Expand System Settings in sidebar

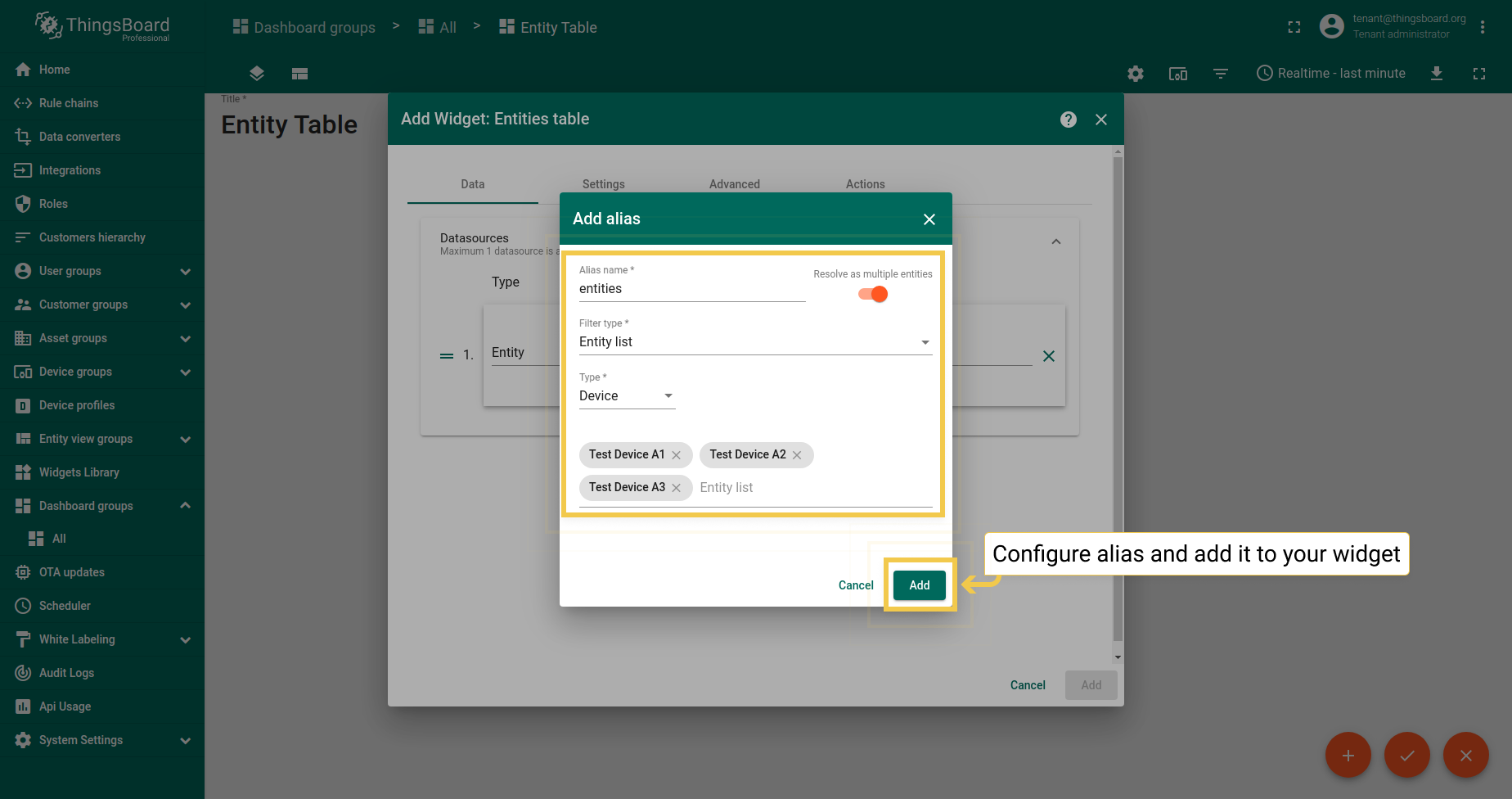click(x=186, y=740)
